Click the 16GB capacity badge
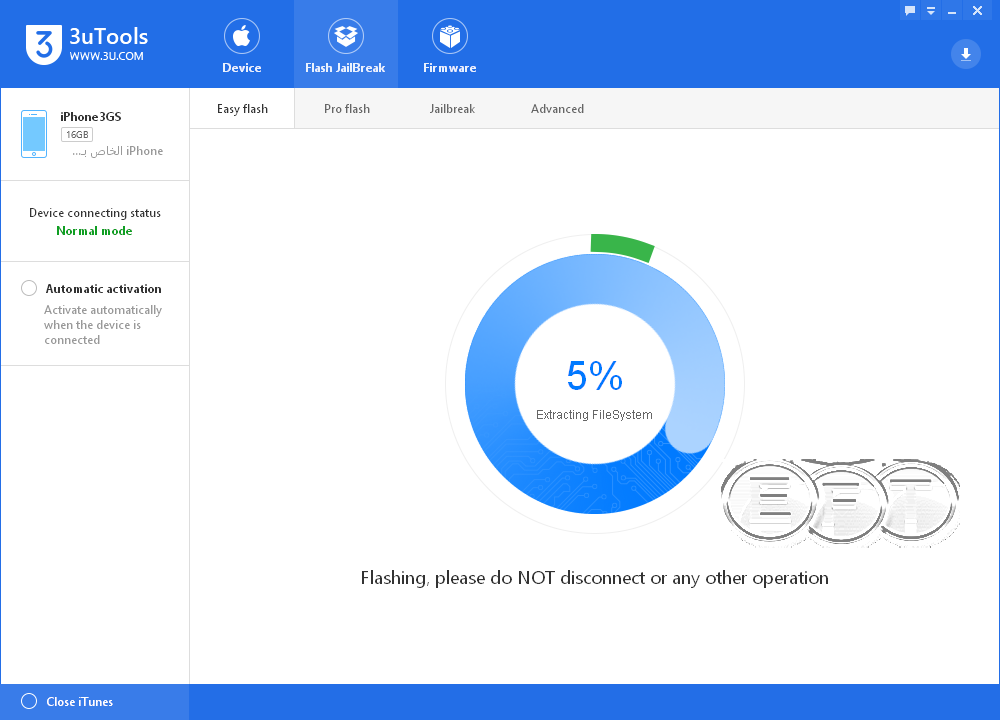This screenshot has height=720, width=1000. pos(77,135)
